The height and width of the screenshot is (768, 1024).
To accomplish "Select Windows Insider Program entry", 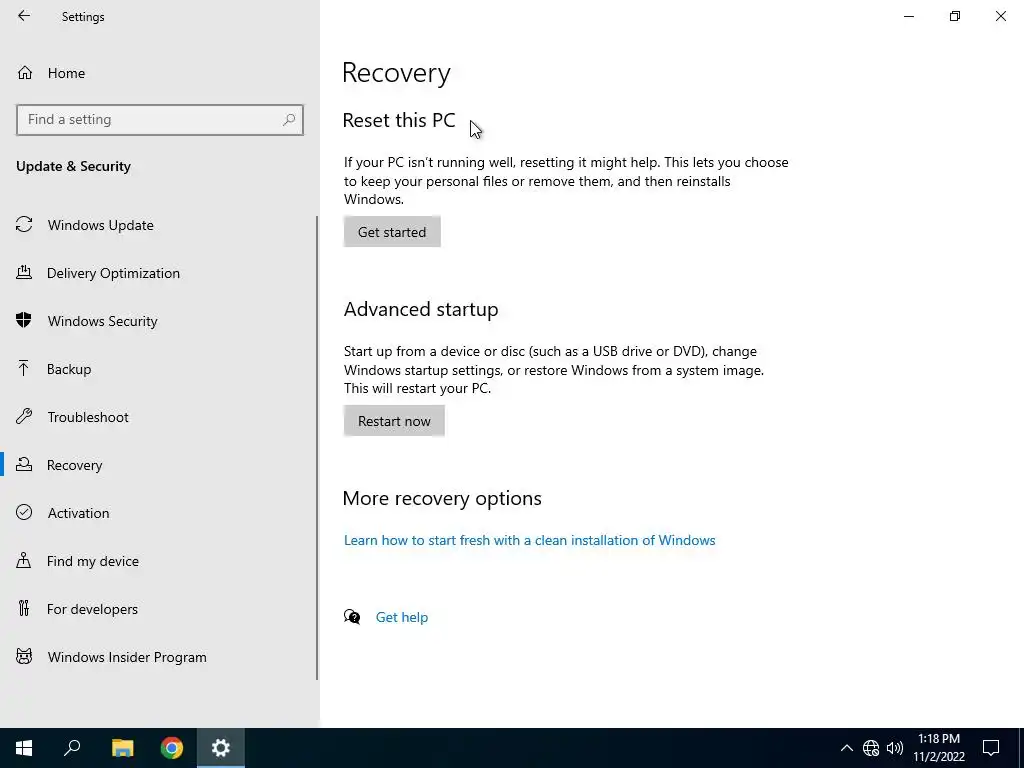I will click(x=127, y=657).
